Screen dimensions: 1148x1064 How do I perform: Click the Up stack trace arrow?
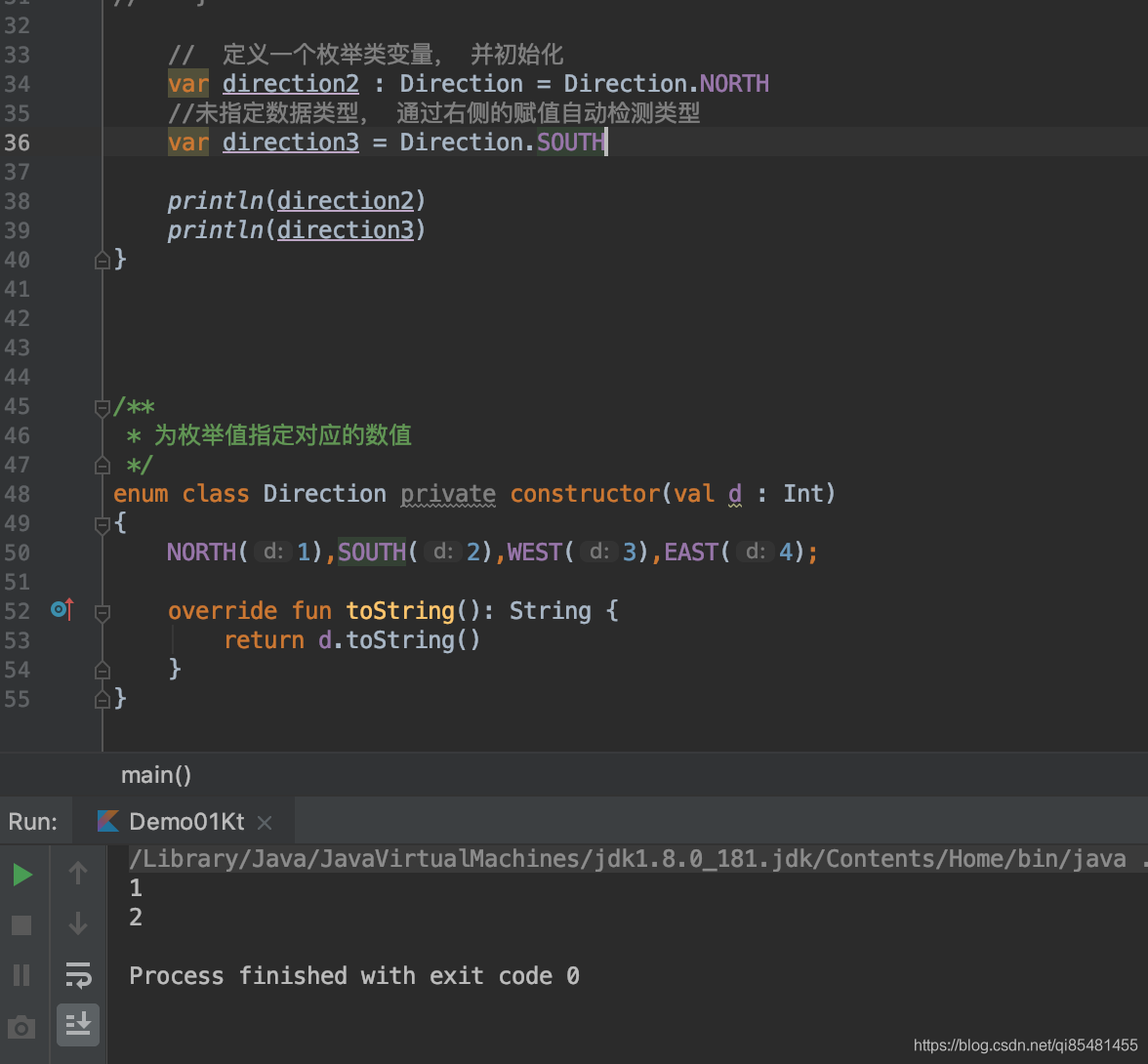[78, 874]
